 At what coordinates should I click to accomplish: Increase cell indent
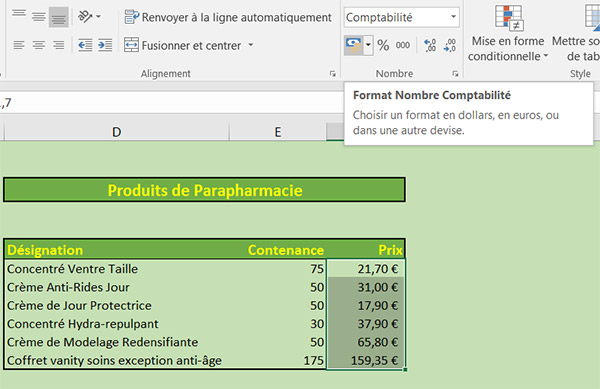coord(105,45)
